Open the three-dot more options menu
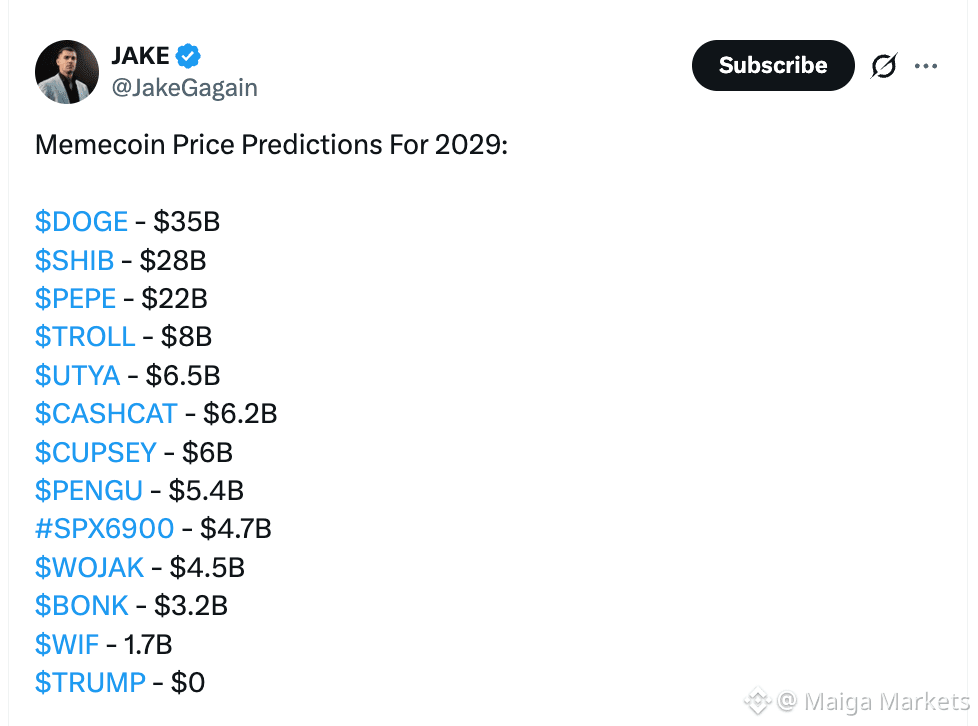This screenshot has width=978, height=726. [x=926, y=65]
